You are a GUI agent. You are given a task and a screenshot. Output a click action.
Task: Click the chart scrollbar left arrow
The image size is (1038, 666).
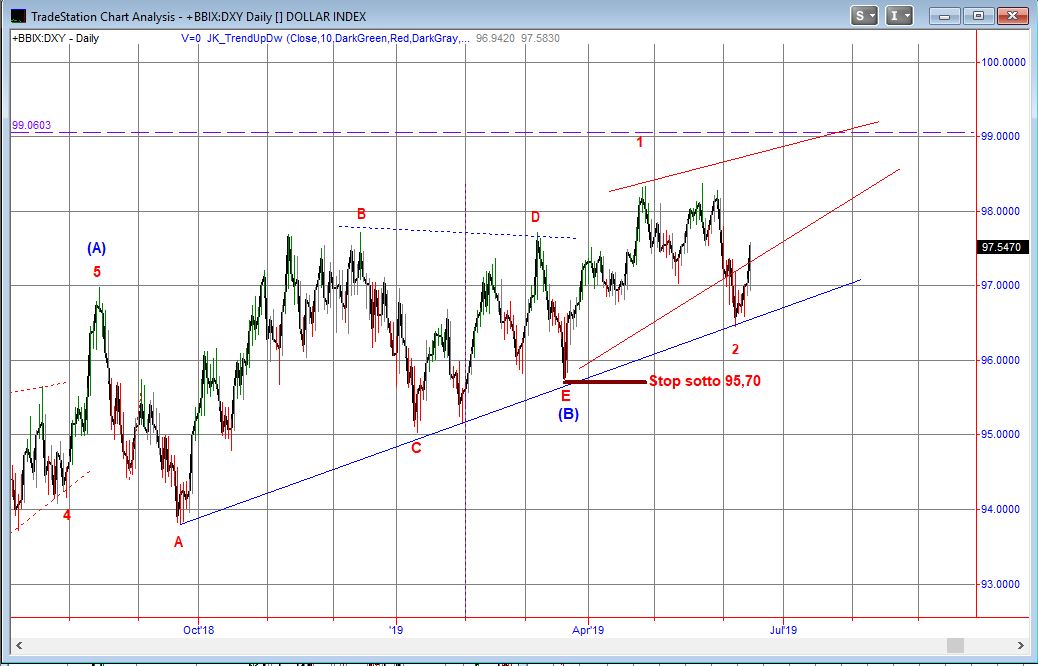pyautogui.click(x=19, y=645)
